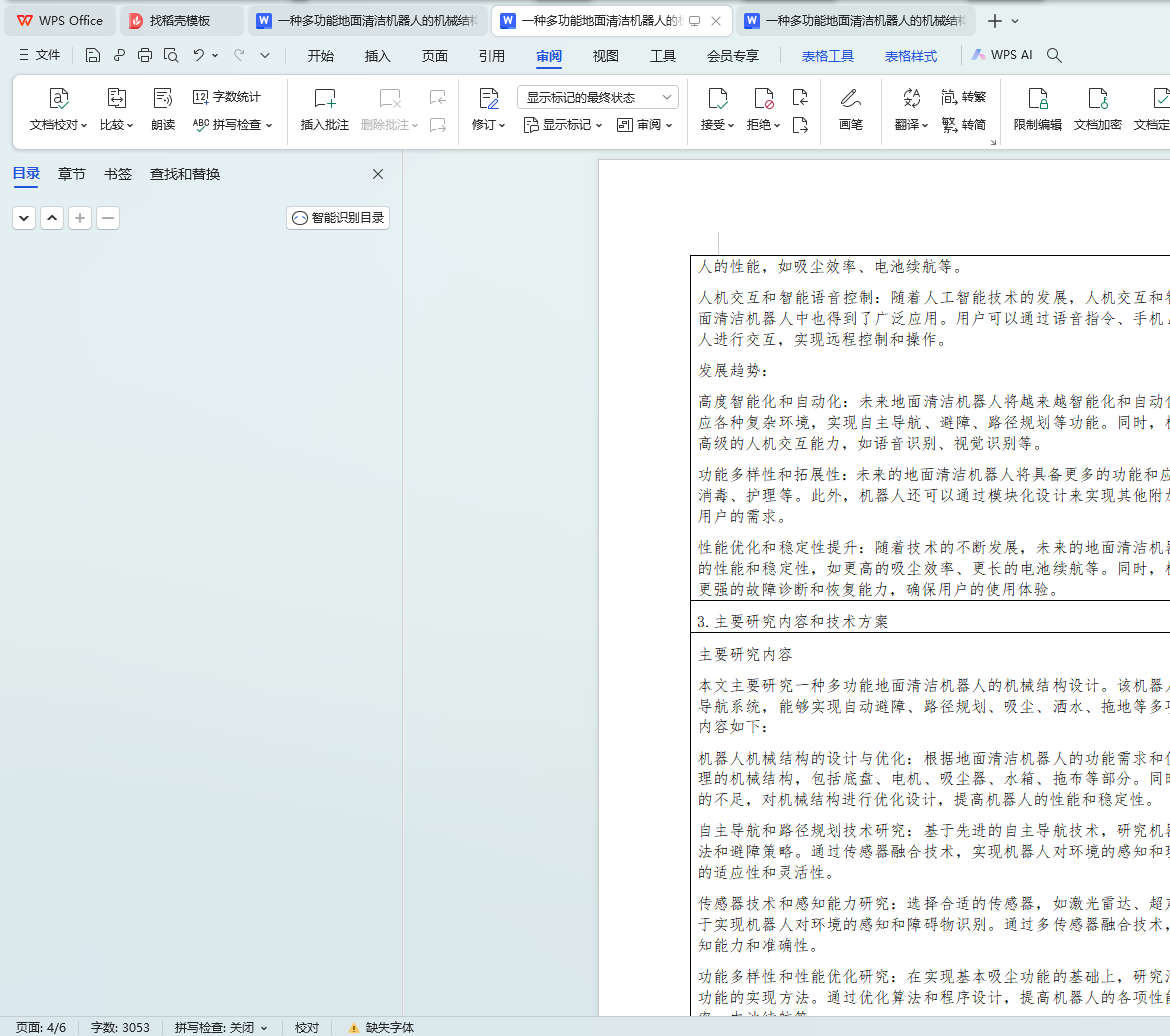1170x1036 pixels.
Task: Switch to the 页面 ribbon tab
Action: tap(434, 56)
